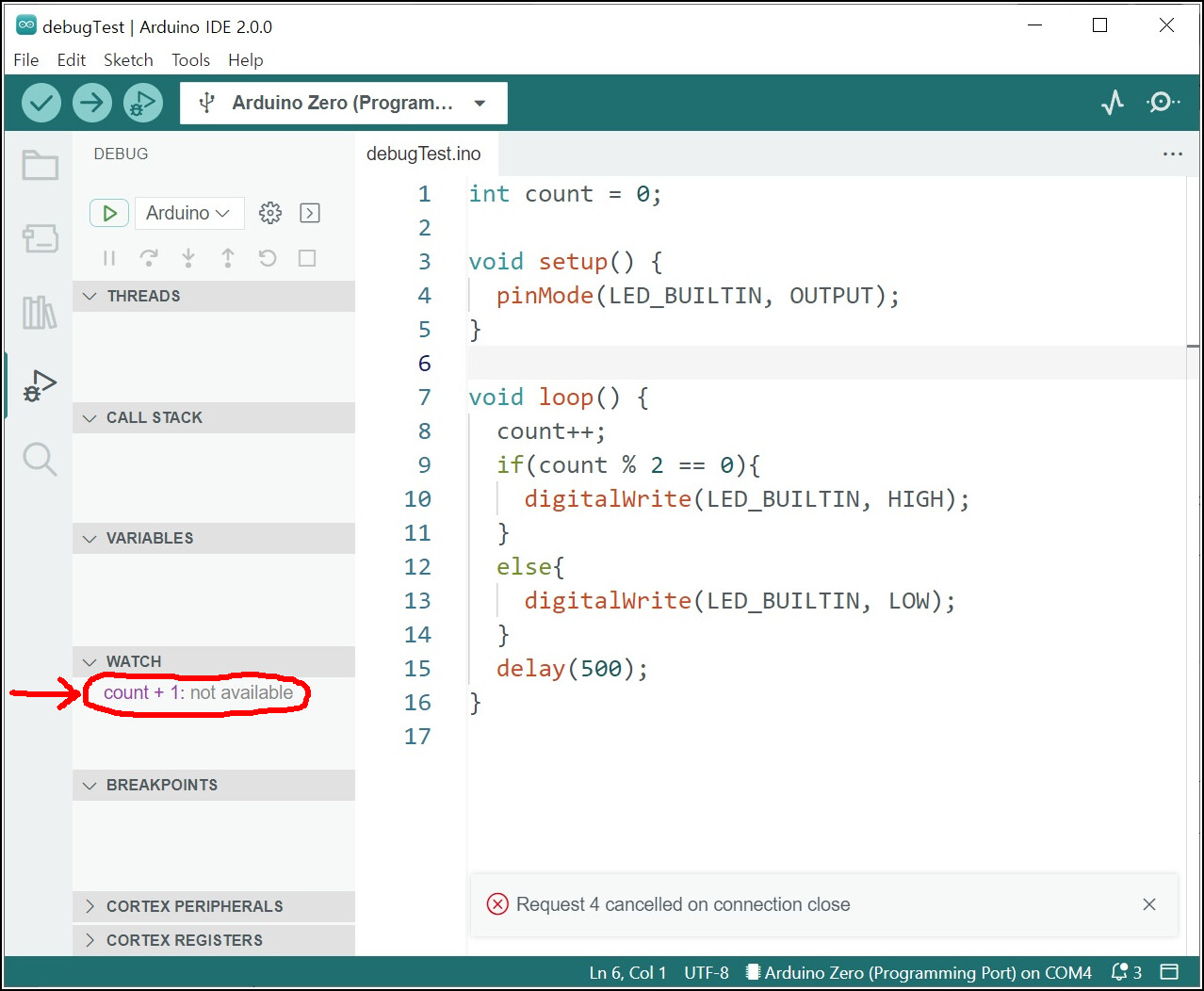
Task: Click the Stop debug control
Action: [x=307, y=258]
